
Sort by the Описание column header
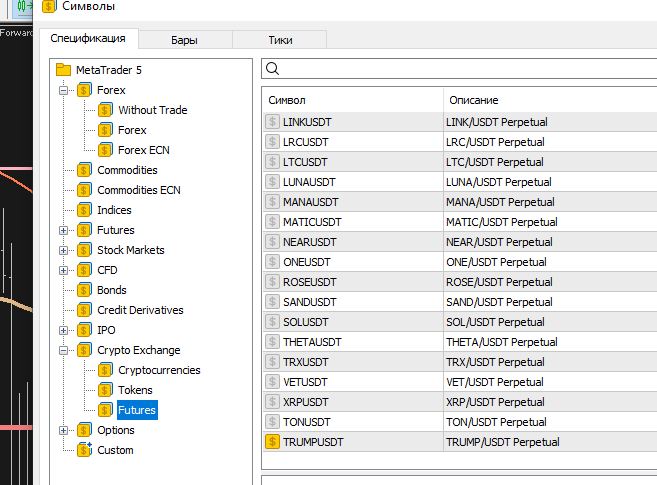[550, 100]
